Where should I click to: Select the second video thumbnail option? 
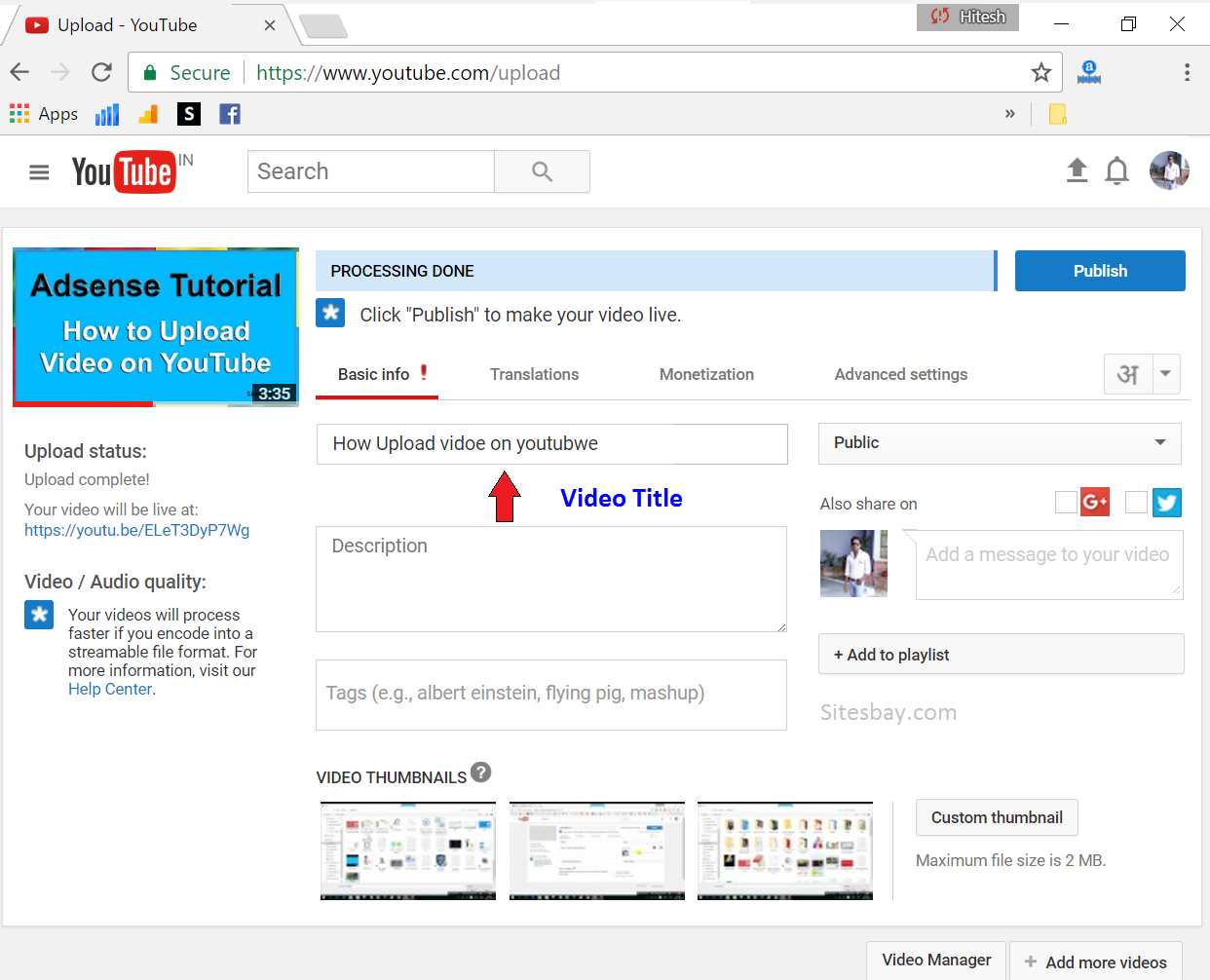597,850
